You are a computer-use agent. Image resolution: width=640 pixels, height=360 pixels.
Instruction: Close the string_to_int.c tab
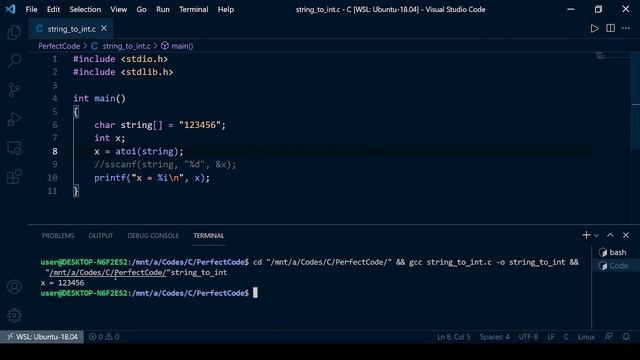(104, 29)
